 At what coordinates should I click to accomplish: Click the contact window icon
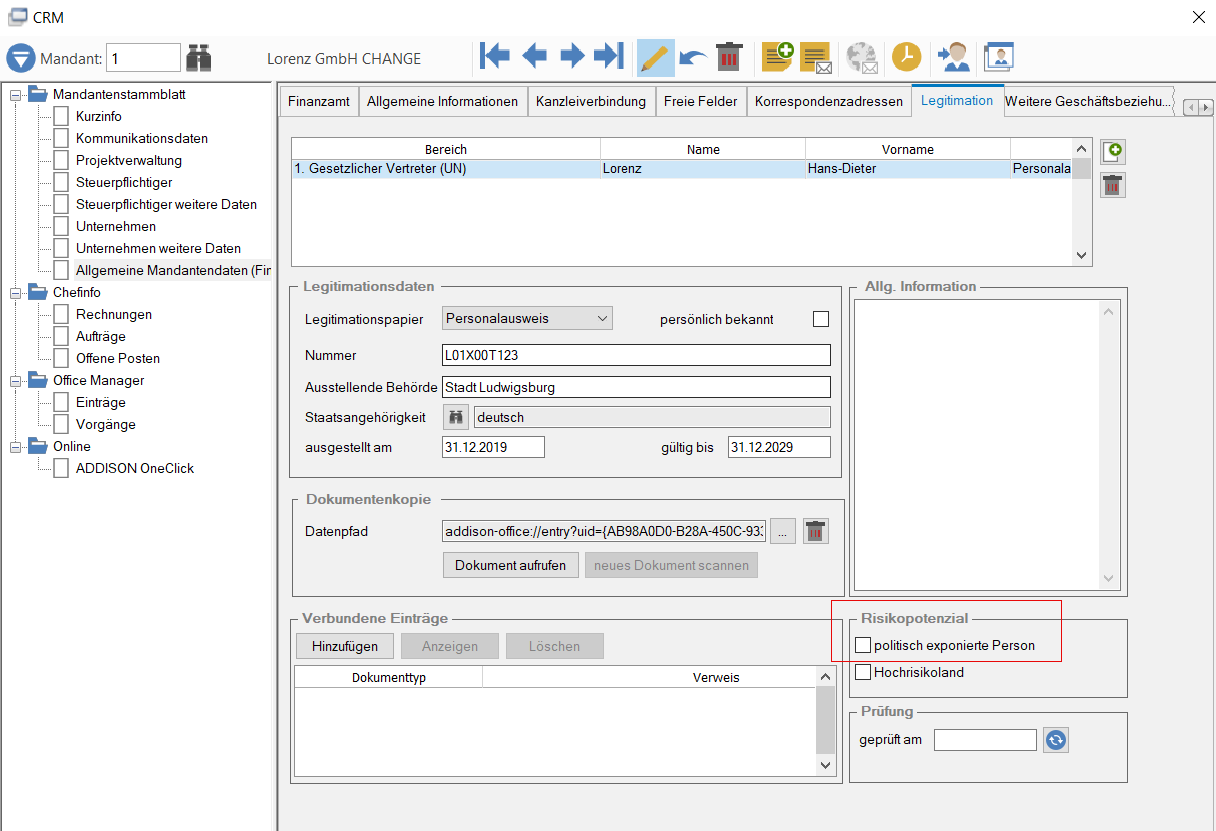coord(999,57)
